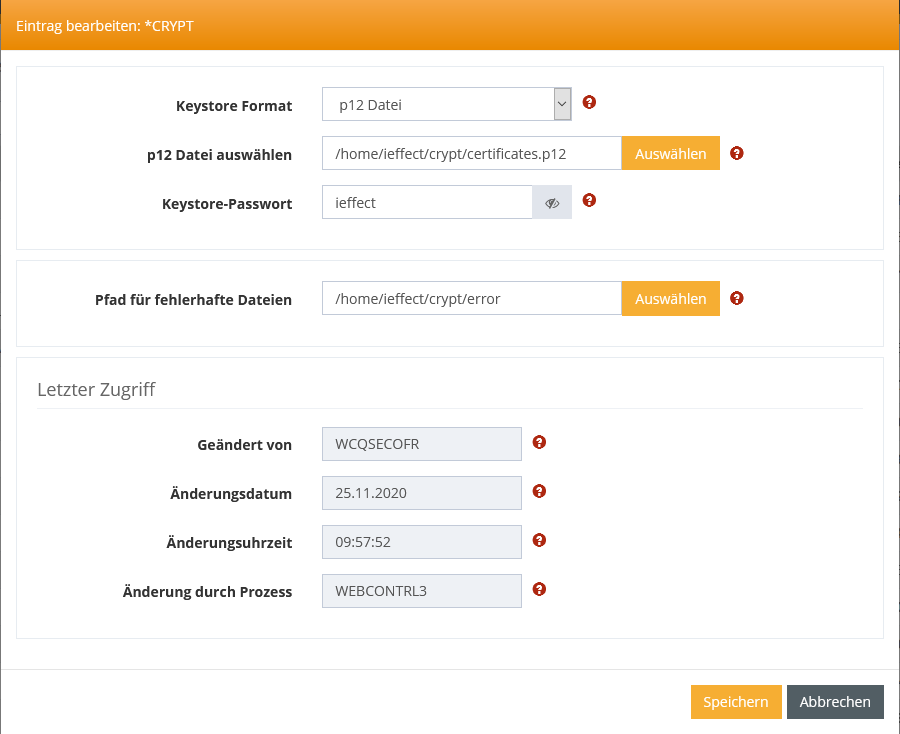900x734 pixels.
Task: Open help icon for Keystore-Passwort
Action: click(x=589, y=200)
